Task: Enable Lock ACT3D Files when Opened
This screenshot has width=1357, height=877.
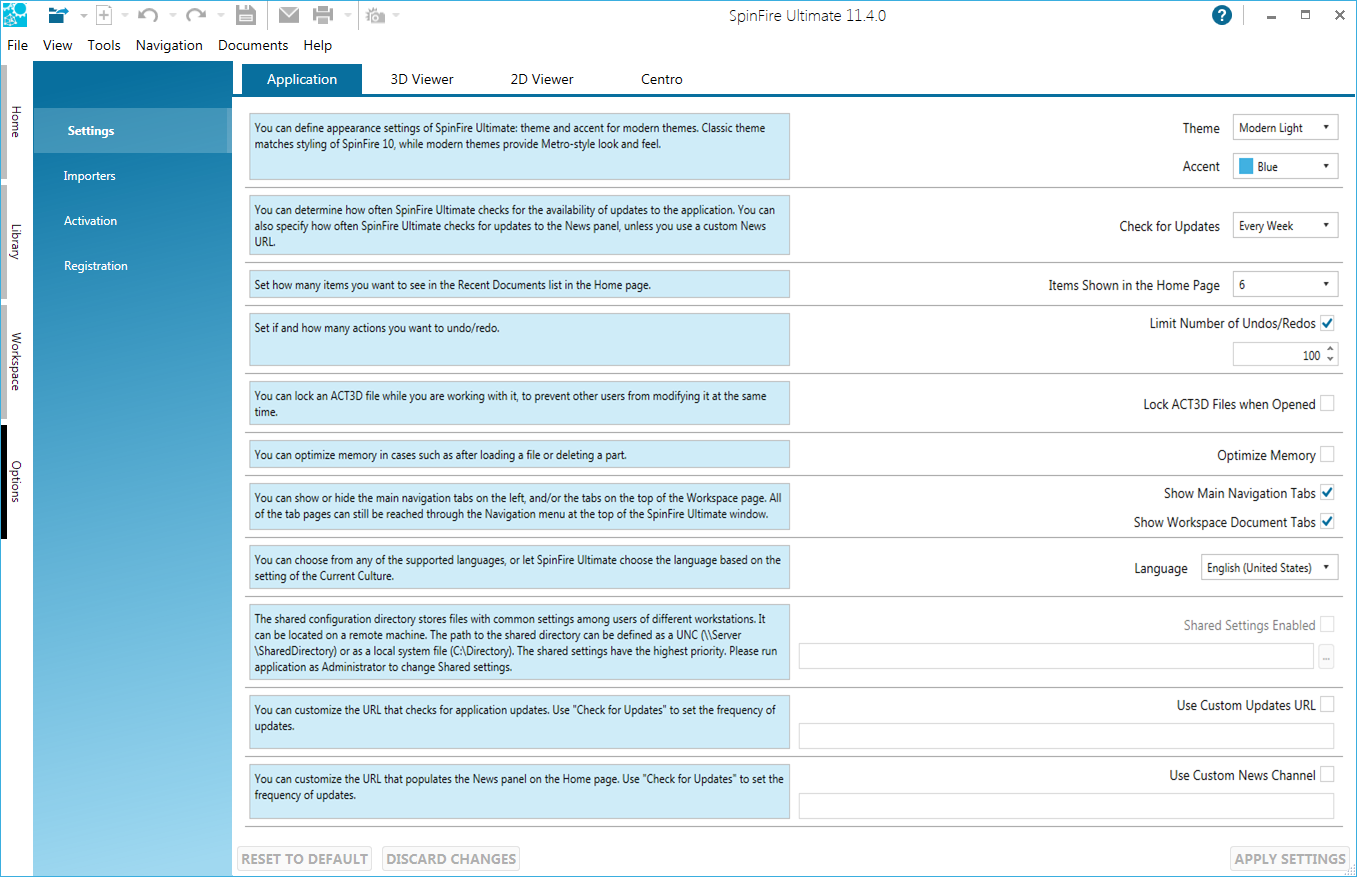Action: (x=1327, y=404)
